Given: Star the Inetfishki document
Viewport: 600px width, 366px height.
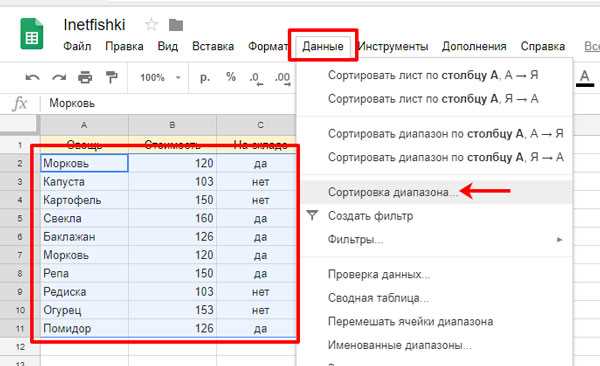Looking at the screenshot, I should pyautogui.click(x=152, y=25).
